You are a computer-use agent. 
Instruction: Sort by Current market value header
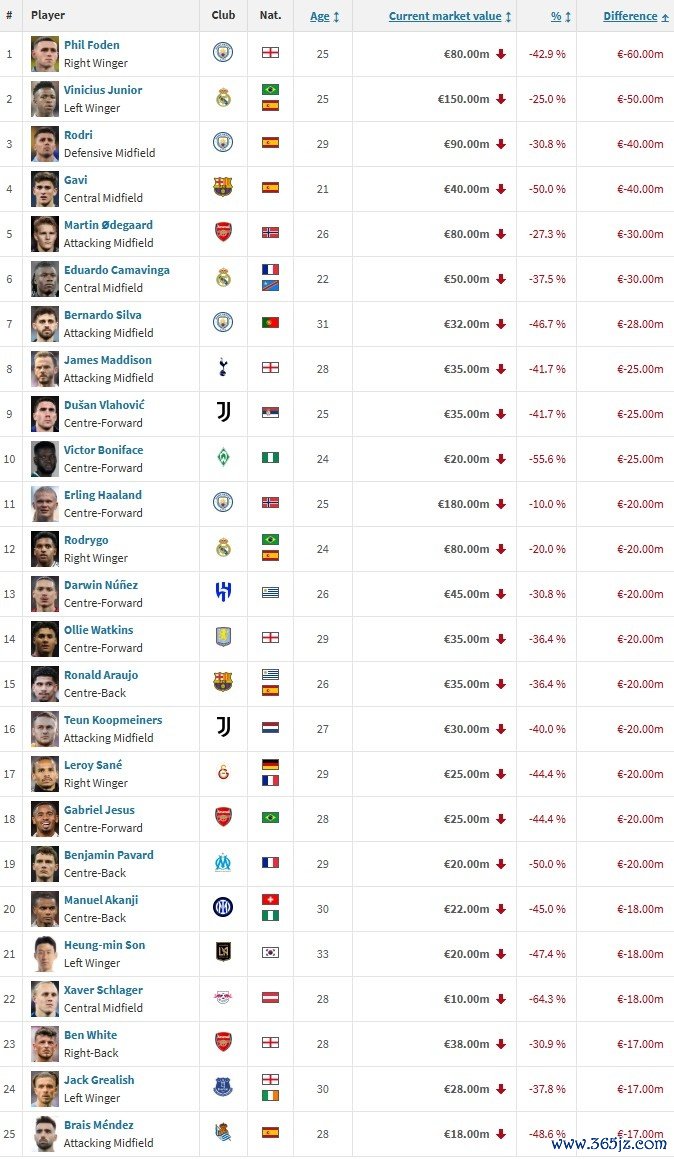445,16
